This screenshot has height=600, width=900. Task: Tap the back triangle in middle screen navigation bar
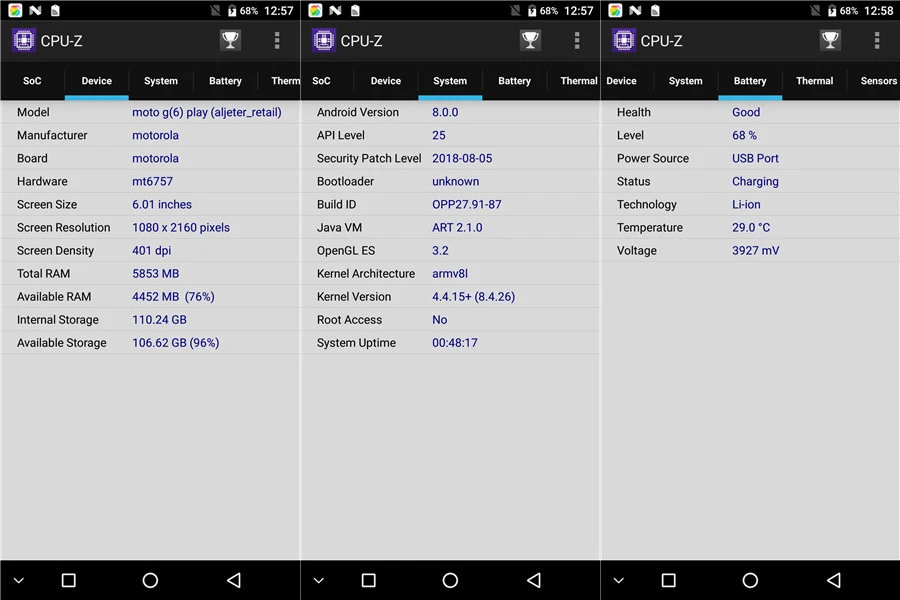[x=534, y=580]
